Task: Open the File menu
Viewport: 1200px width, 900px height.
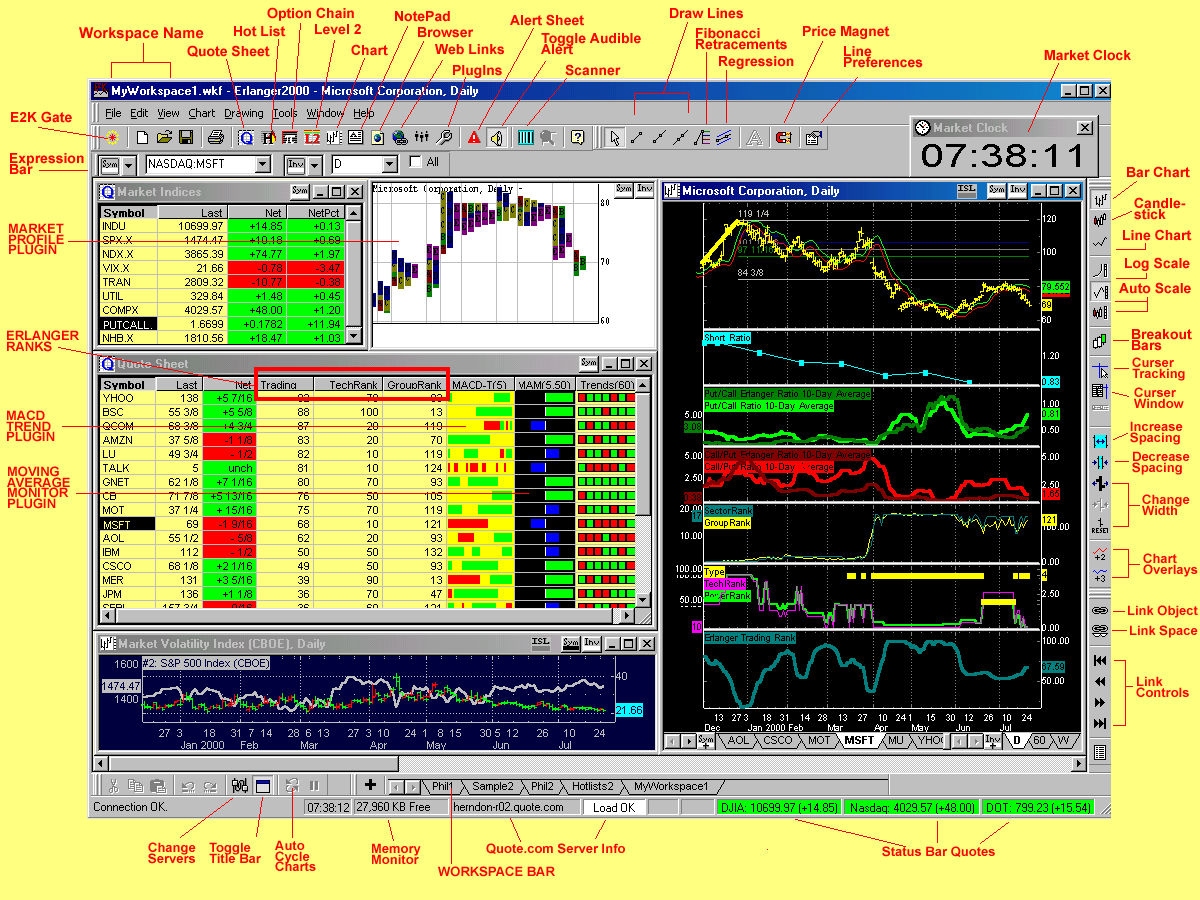Action: click(x=113, y=113)
